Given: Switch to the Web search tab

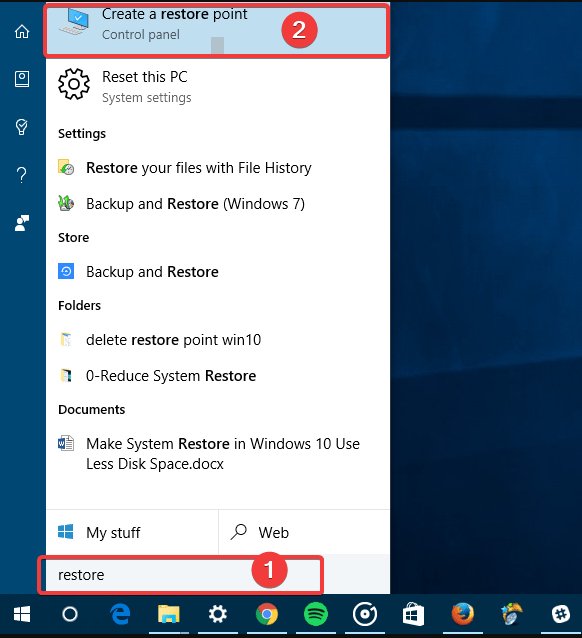Looking at the screenshot, I should point(304,532).
